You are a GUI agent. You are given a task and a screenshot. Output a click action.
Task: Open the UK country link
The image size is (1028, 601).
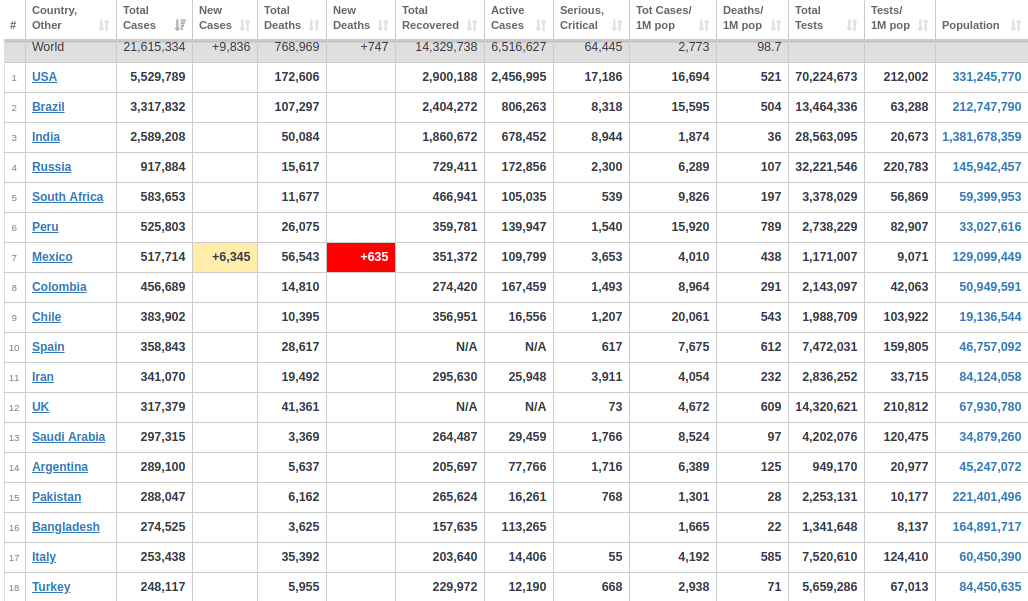(41, 407)
